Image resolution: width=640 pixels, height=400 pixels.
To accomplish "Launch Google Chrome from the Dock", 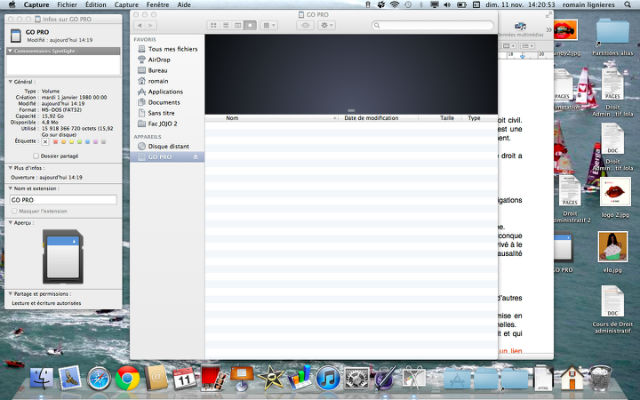I will (x=127, y=378).
